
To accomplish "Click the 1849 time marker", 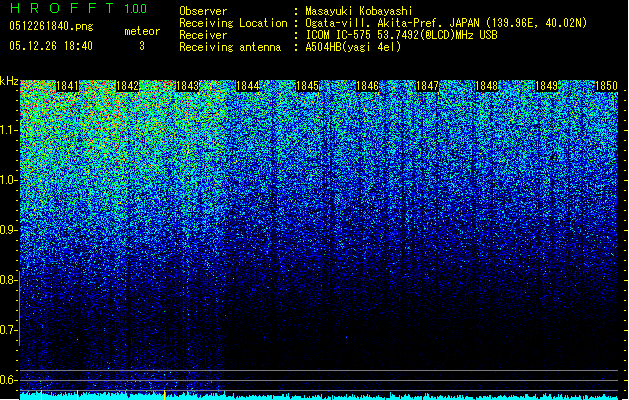I will [x=547, y=86].
